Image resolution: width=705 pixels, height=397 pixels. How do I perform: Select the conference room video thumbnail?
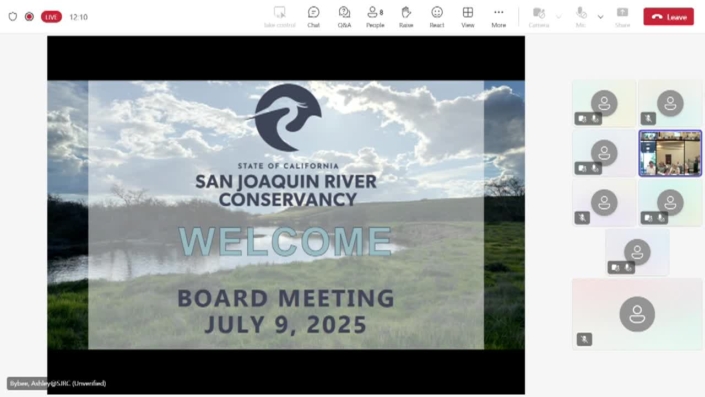click(x=670, y=153)
